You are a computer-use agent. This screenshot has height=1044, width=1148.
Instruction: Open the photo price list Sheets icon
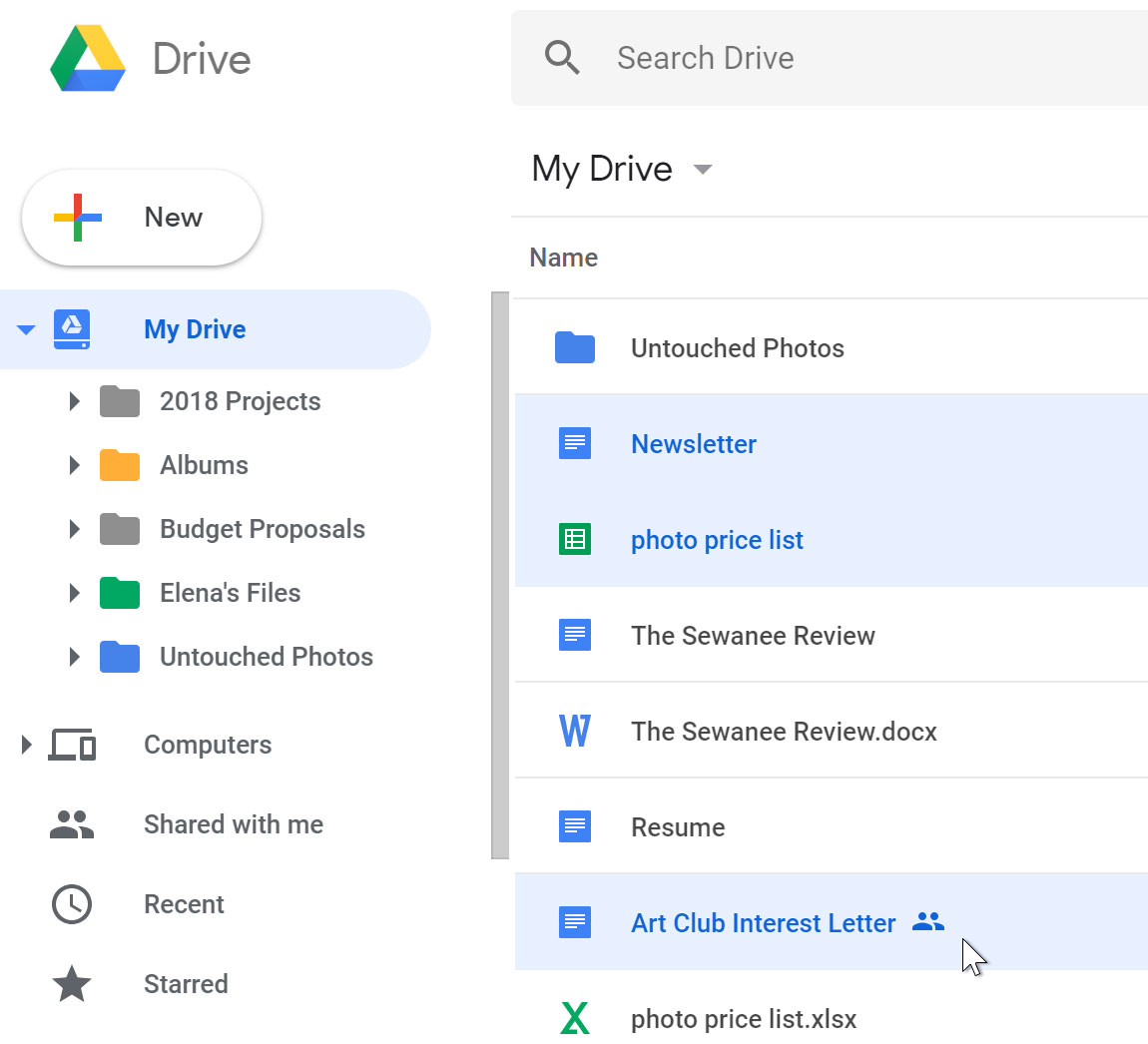tap(575, 539)
